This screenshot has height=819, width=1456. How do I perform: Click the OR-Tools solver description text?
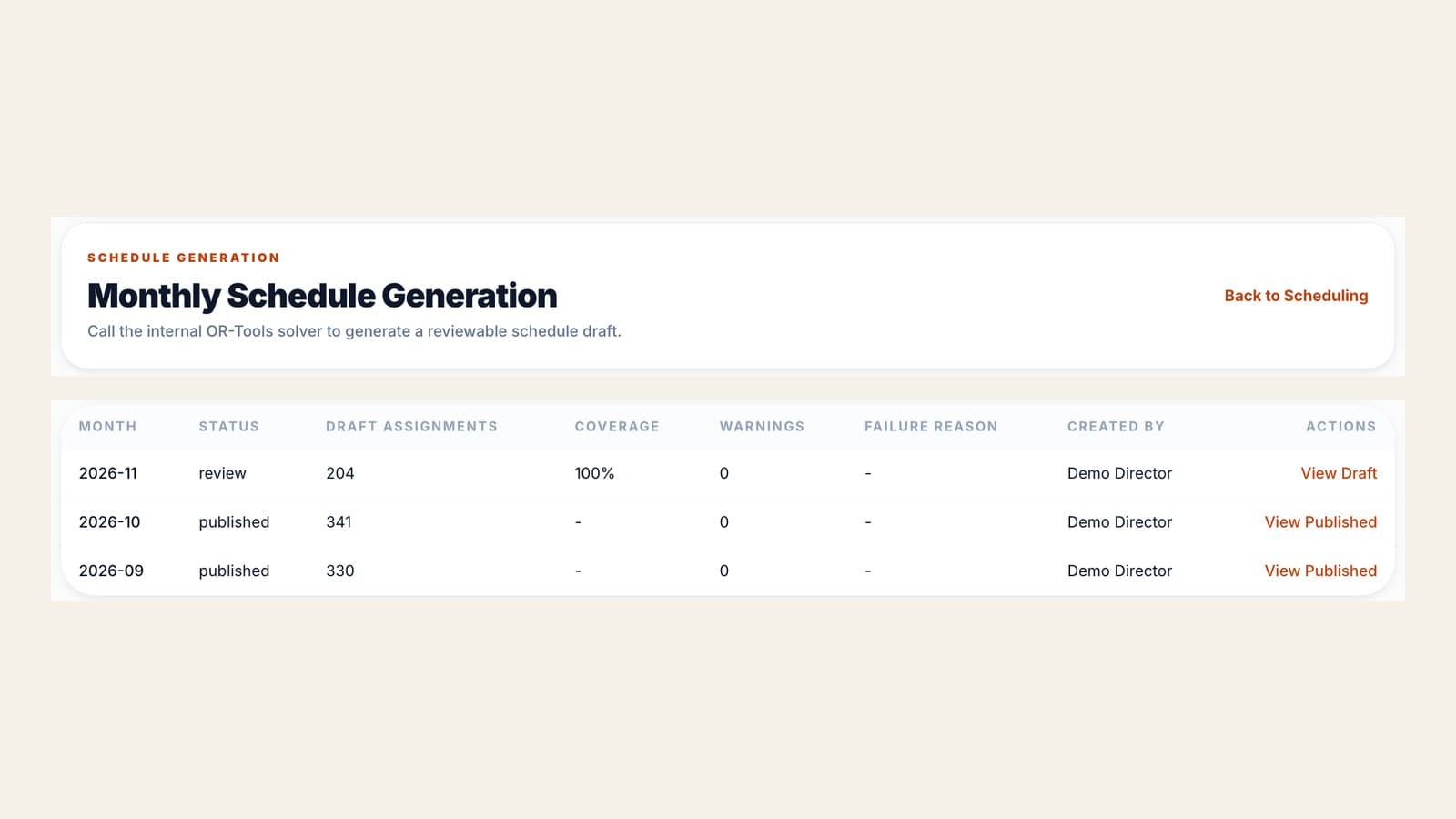pos(354,331)
